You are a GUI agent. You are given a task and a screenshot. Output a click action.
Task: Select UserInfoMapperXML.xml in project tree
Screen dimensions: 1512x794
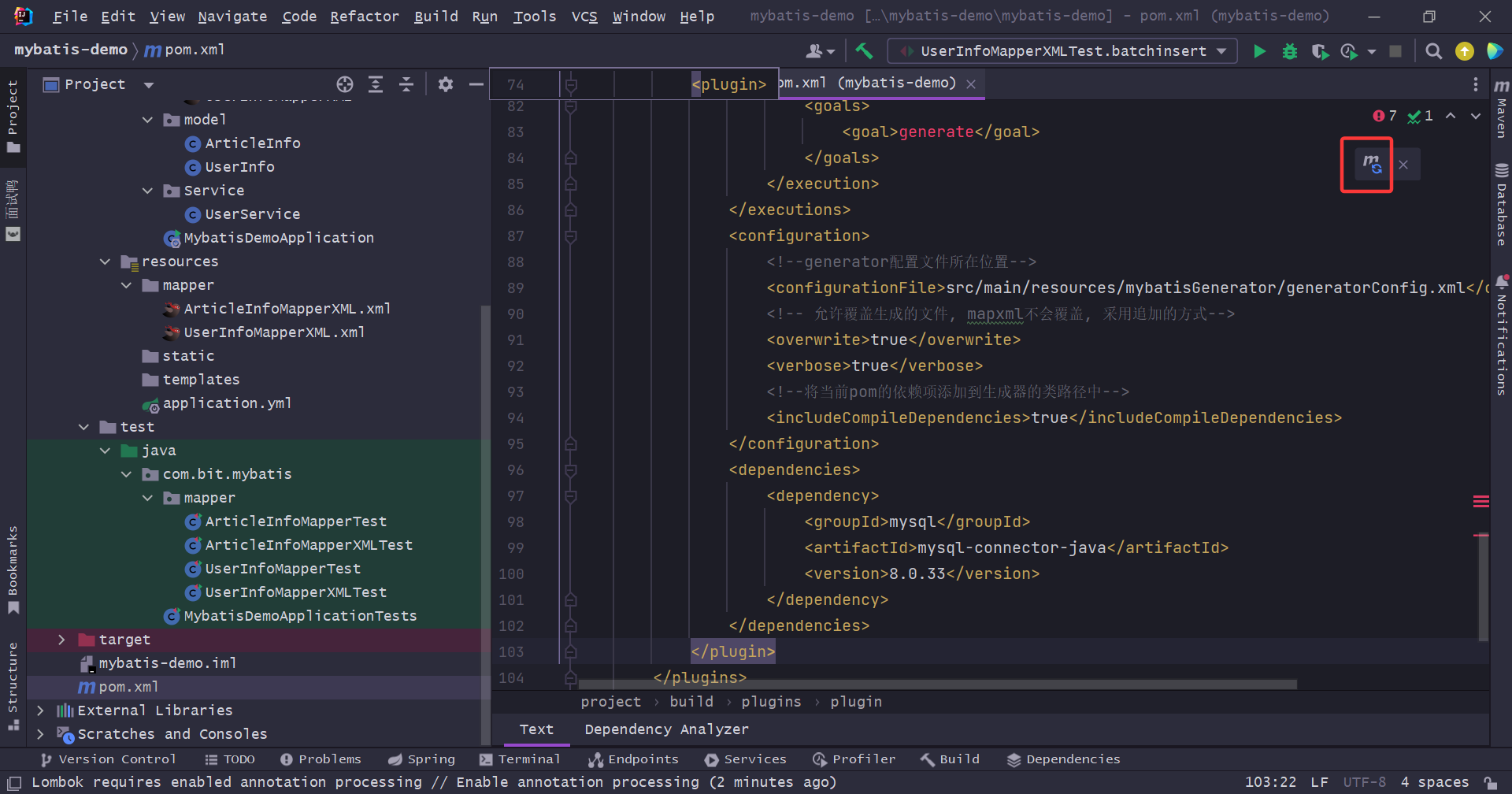tap(274, 332)
